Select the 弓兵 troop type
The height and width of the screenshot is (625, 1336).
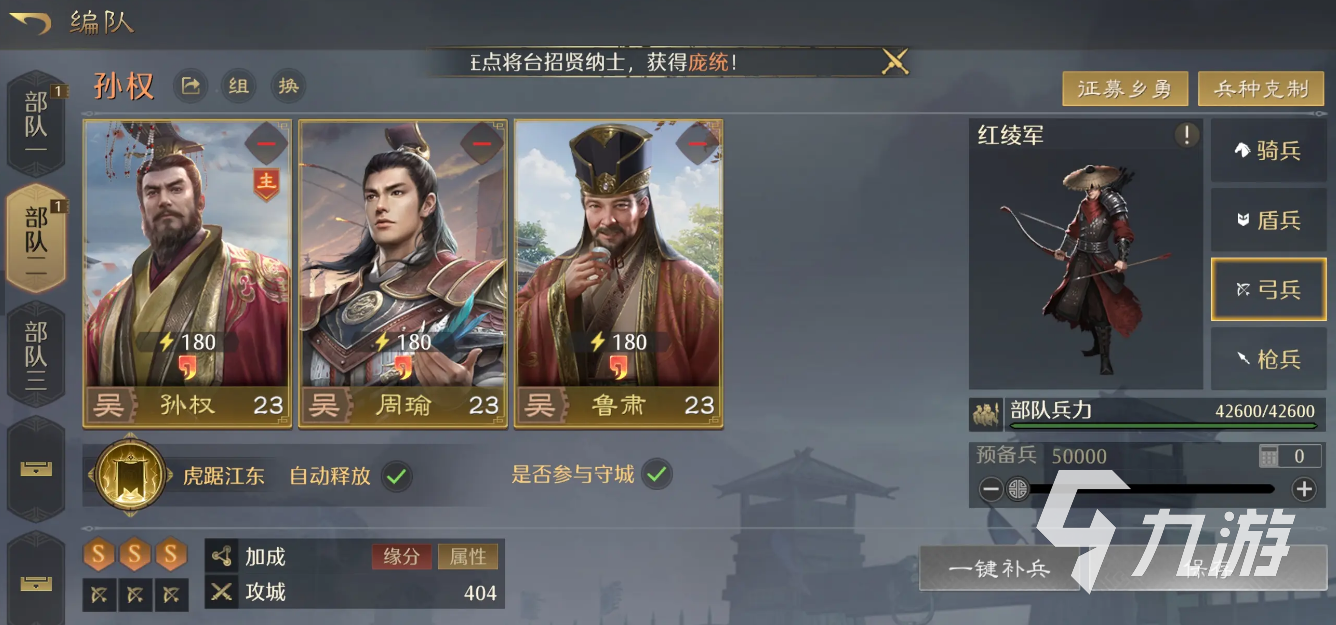point(1269,290)
